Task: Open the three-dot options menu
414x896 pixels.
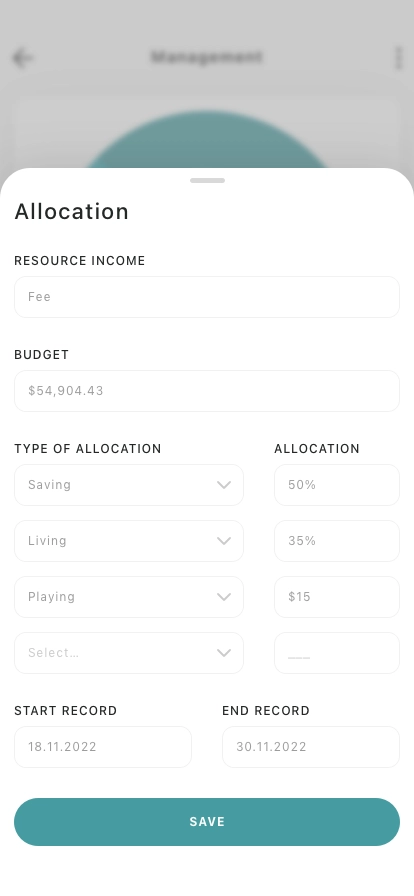Action: 399,58
